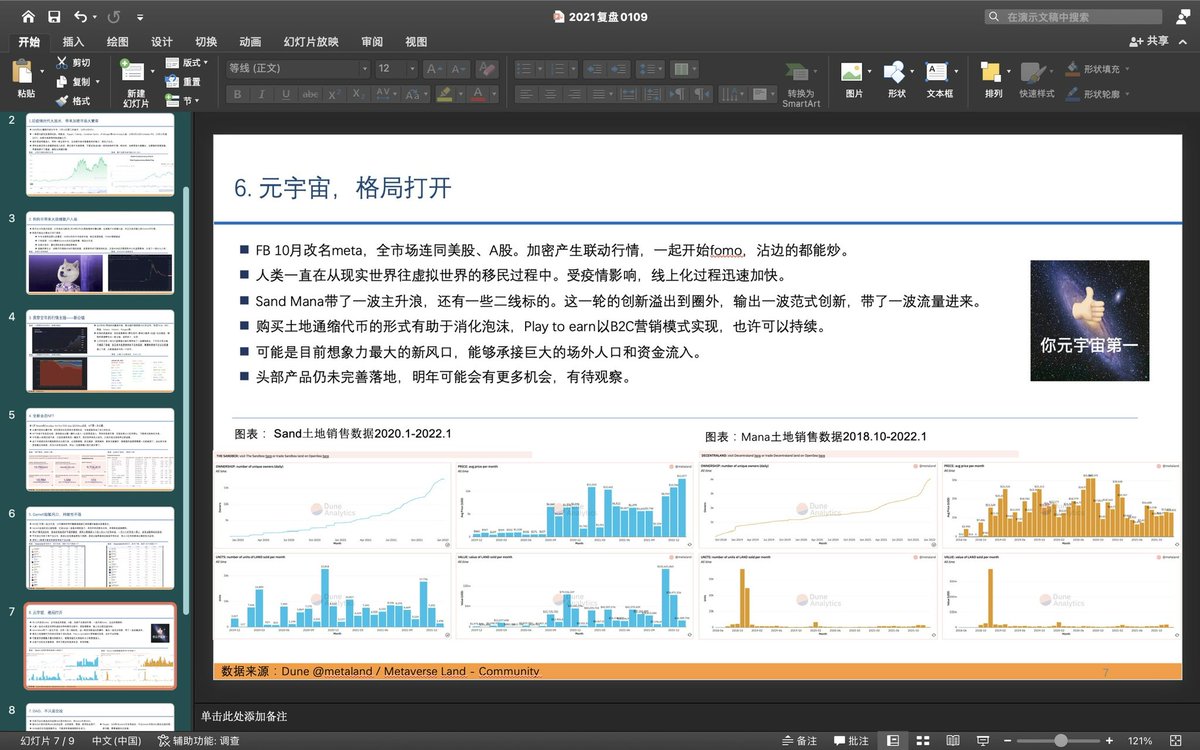Copy selection using 复制 button
This screenshot has height=750, width=1200.
pyautogui.click(x=72, y=82)
